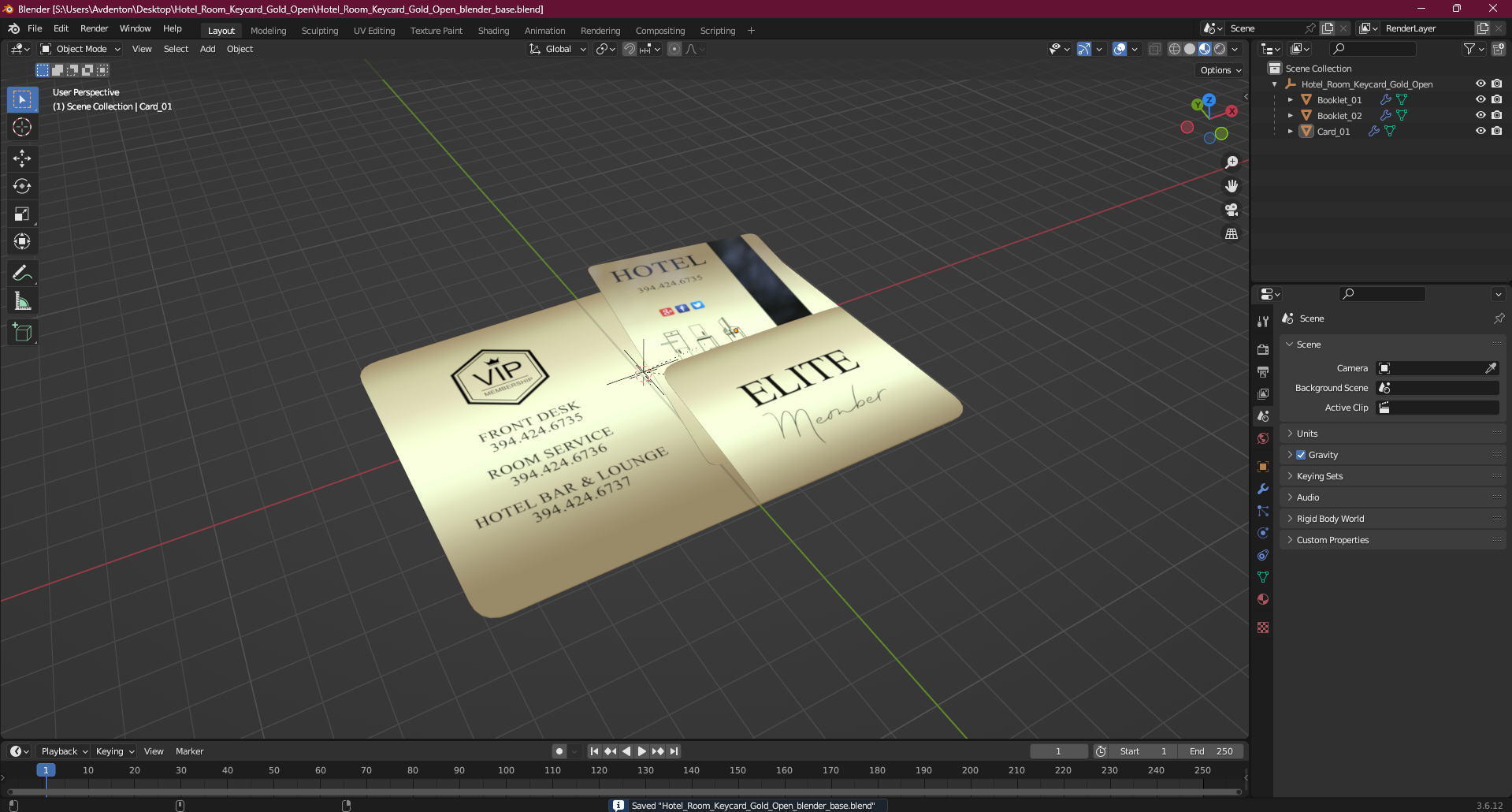Viewport: 1512px width, 812px height.
Task: Open Object Constraint properties tab
Action: pos(1263,555)
